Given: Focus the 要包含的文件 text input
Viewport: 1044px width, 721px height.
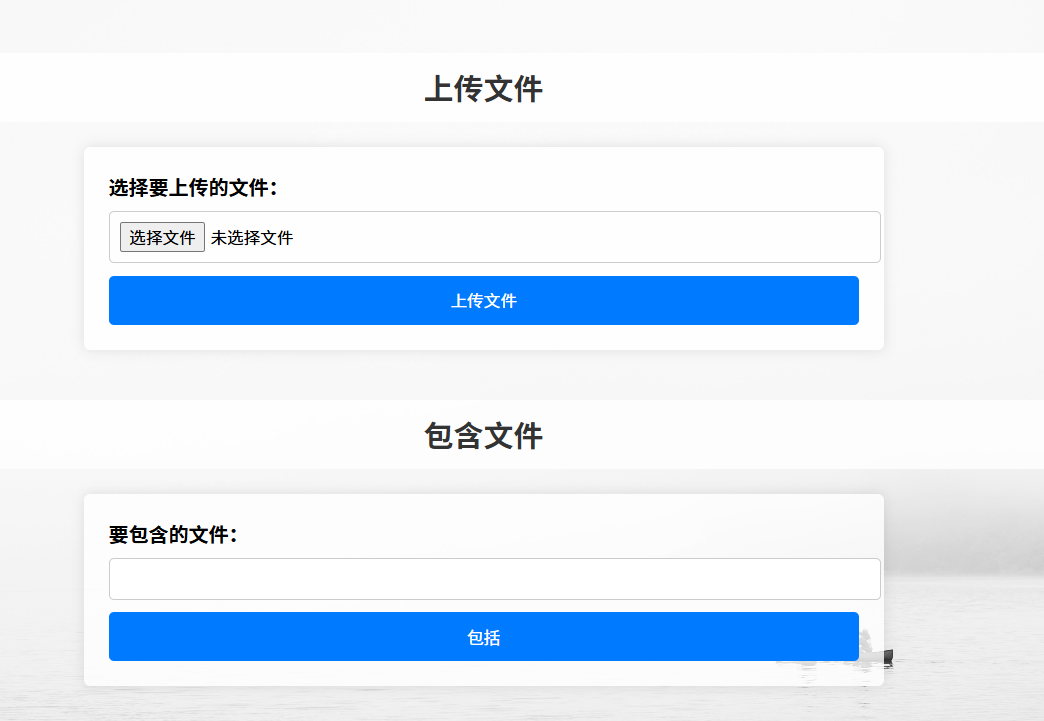Looking at the screenshot, I should [x=494, y=579].
